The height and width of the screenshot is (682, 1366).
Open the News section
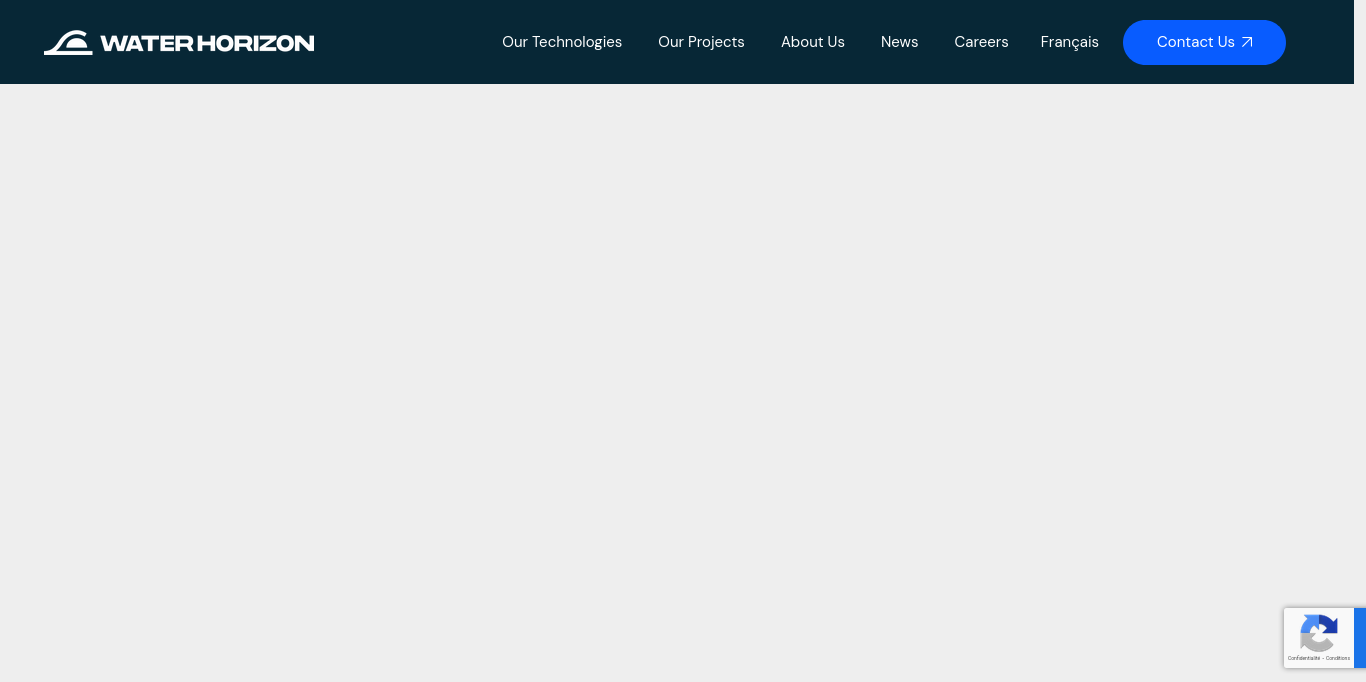point(899,42)
